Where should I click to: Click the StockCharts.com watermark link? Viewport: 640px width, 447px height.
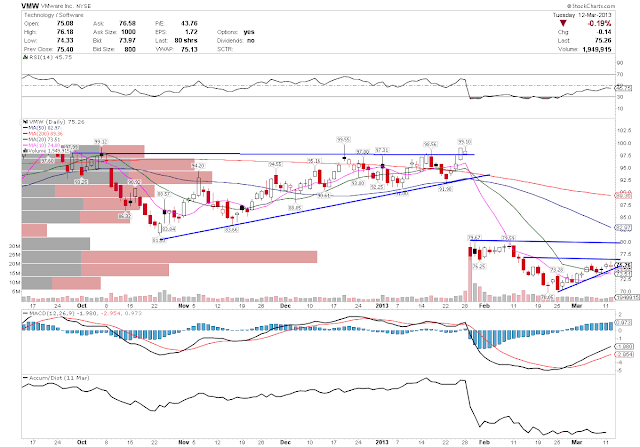(590, 6)
